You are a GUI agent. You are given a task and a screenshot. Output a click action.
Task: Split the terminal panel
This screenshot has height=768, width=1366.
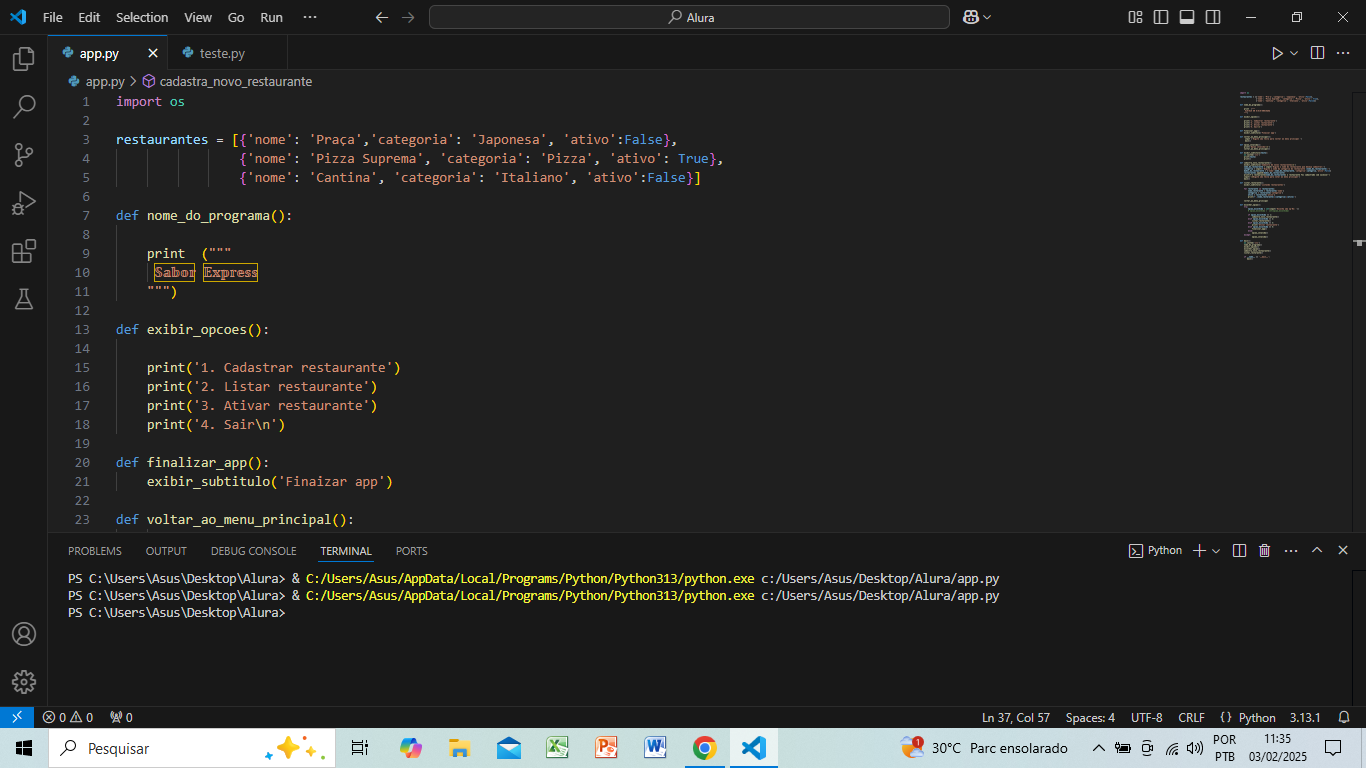point(1239,551)
